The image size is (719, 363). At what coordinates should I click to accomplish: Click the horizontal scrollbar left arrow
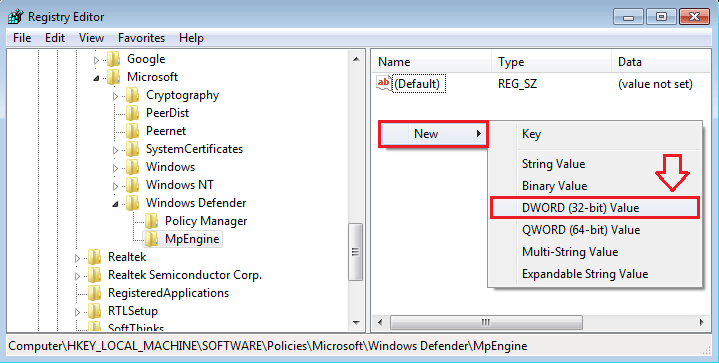[x=380, y=323]
